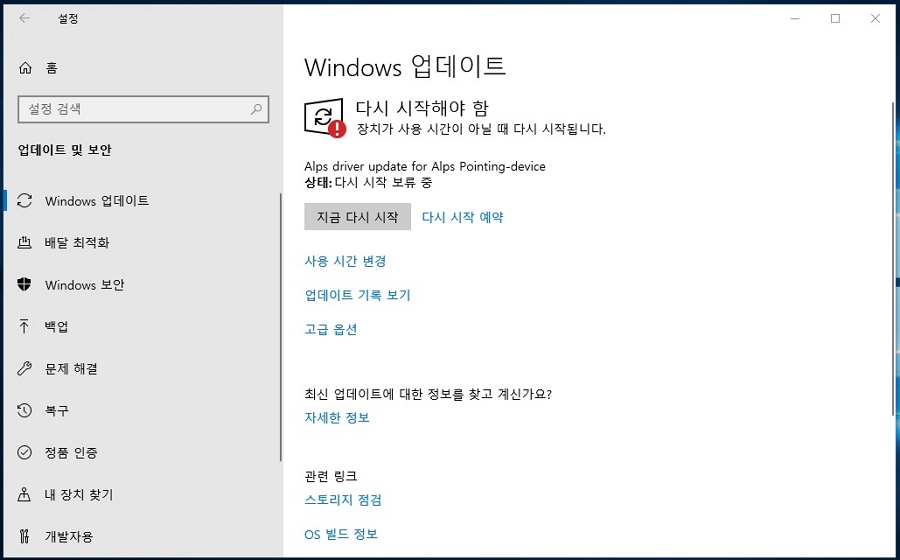Open 고급 옵션 link

coord(331,329)
